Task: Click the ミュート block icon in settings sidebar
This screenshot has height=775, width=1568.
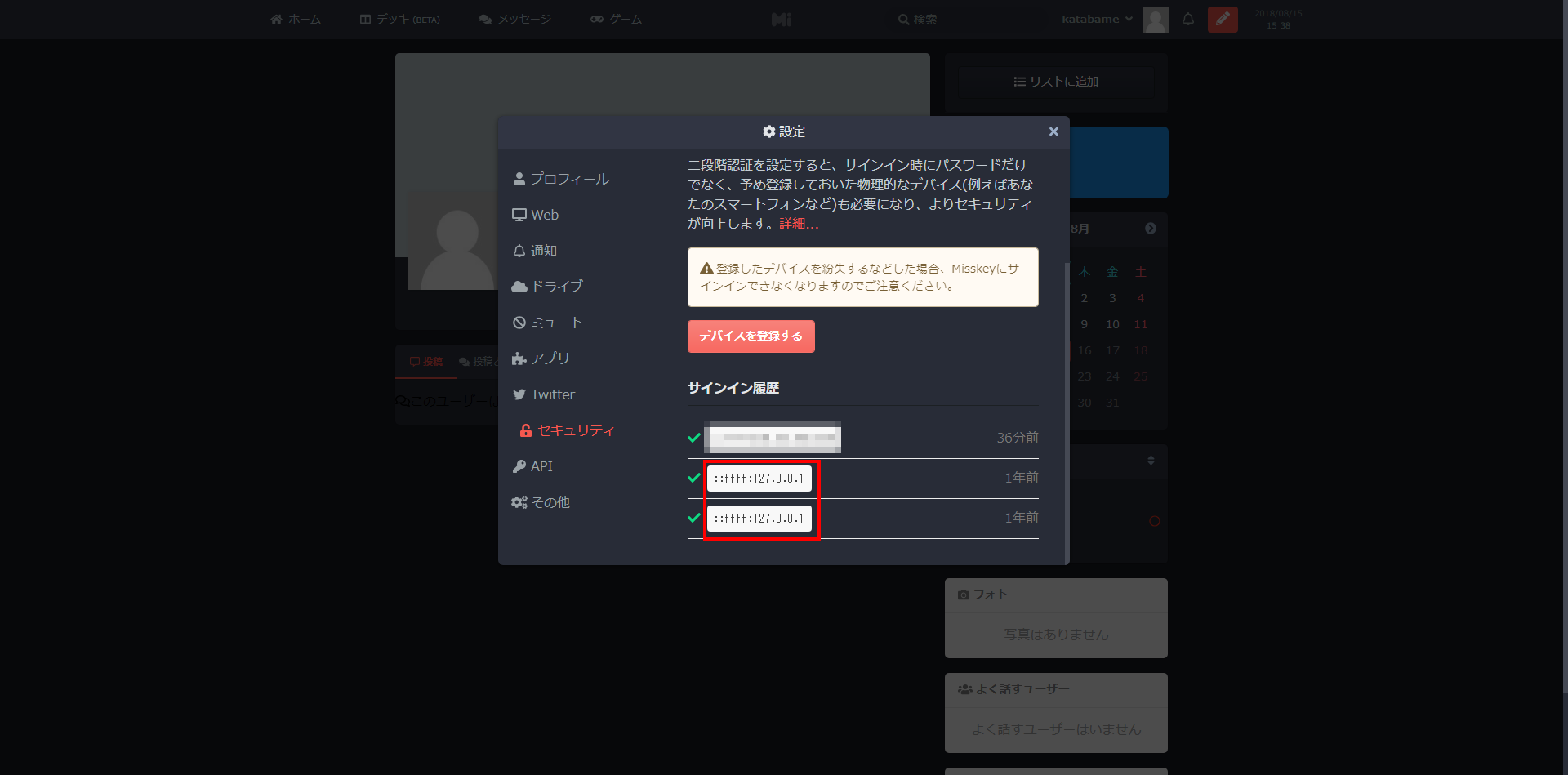Action: pos(519,322)
